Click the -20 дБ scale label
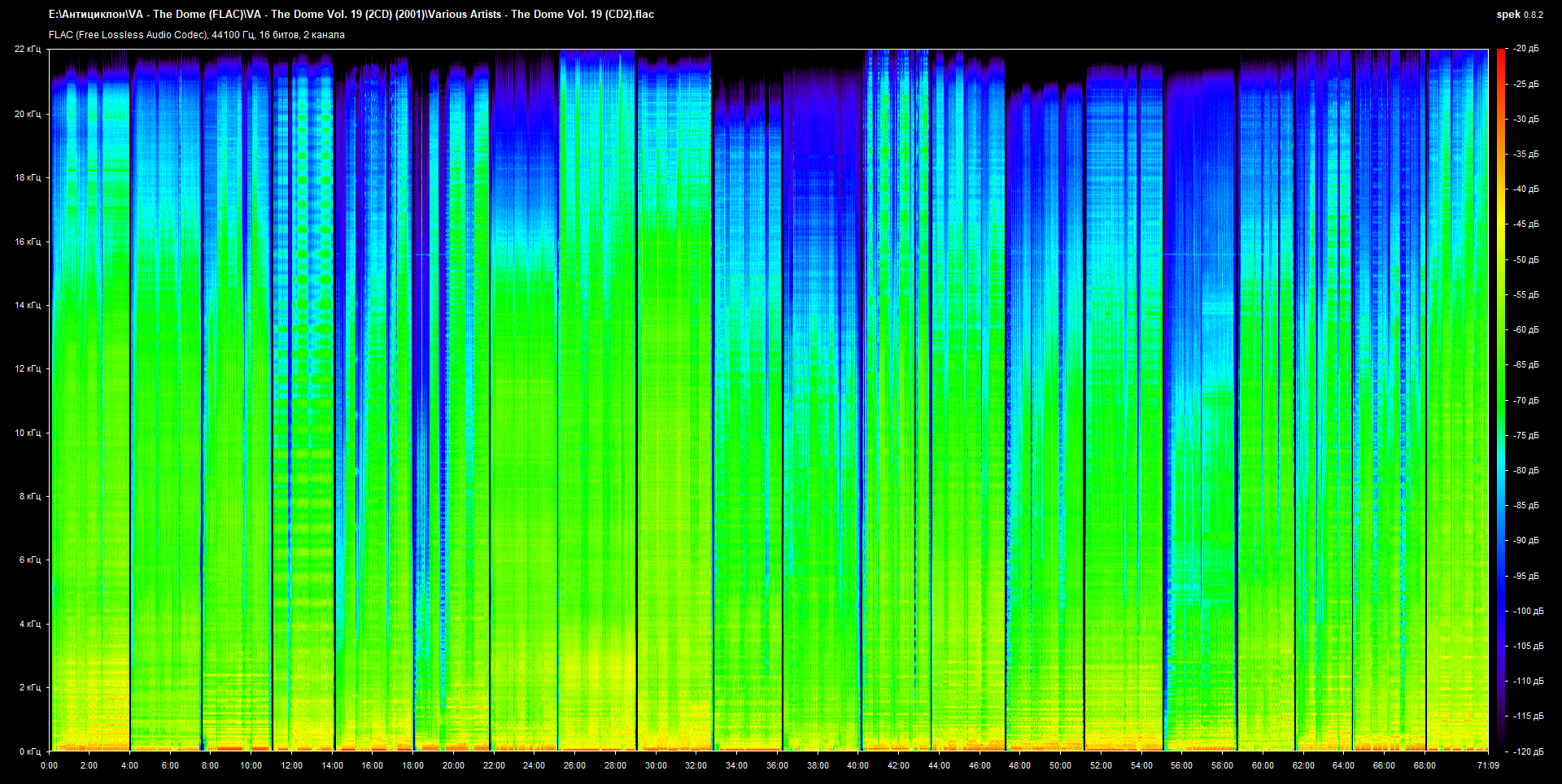Screen dimensions: 1562x784 (1526, 49)
